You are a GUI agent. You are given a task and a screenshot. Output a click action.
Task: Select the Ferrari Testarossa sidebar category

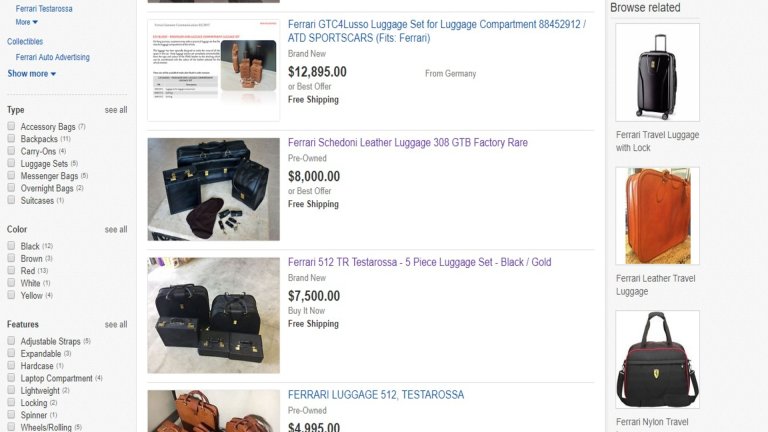pos(44,9)
